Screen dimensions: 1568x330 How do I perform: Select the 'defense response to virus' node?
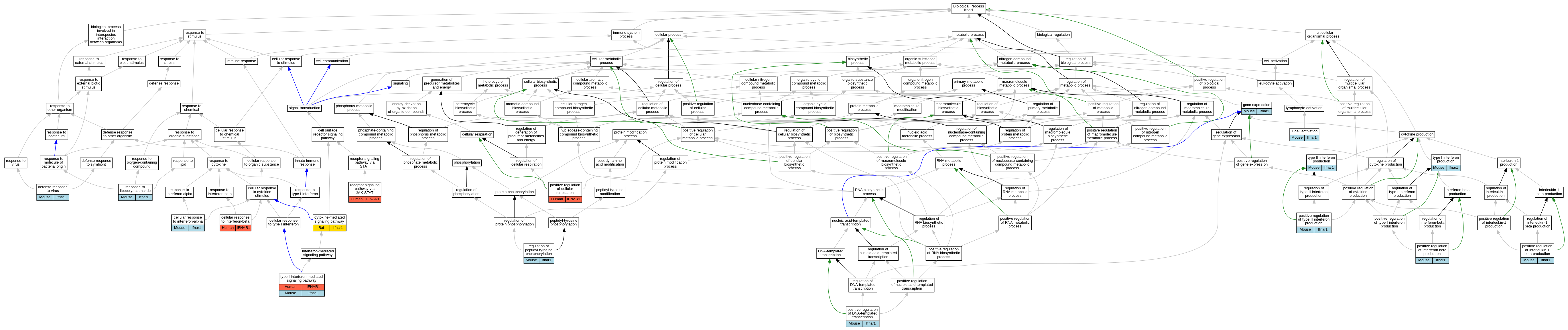pyautogui.click(x=53, y=192)
